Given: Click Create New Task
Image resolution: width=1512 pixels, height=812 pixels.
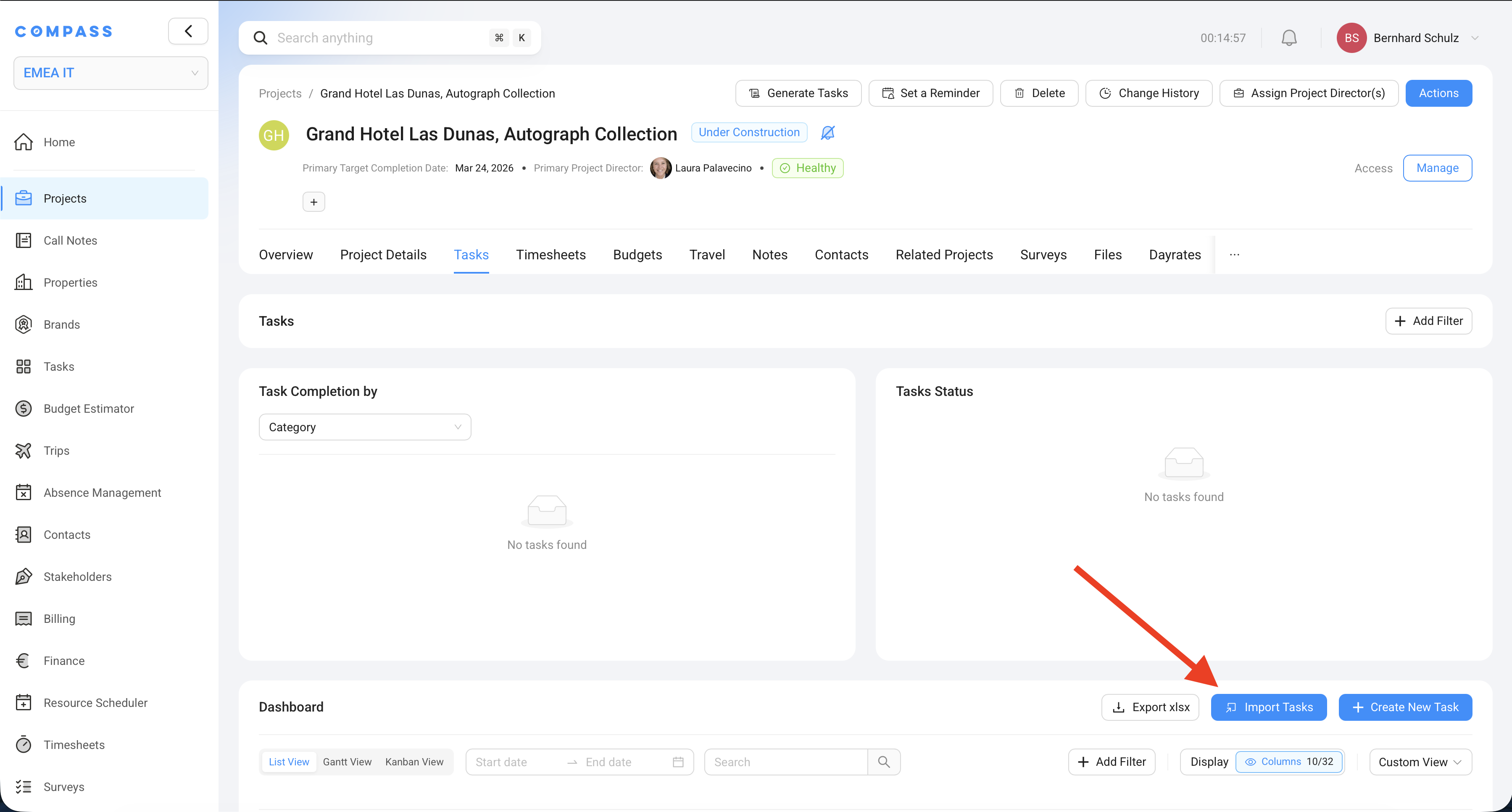Looking at the screenshot, I should [x=1405, y=707].
